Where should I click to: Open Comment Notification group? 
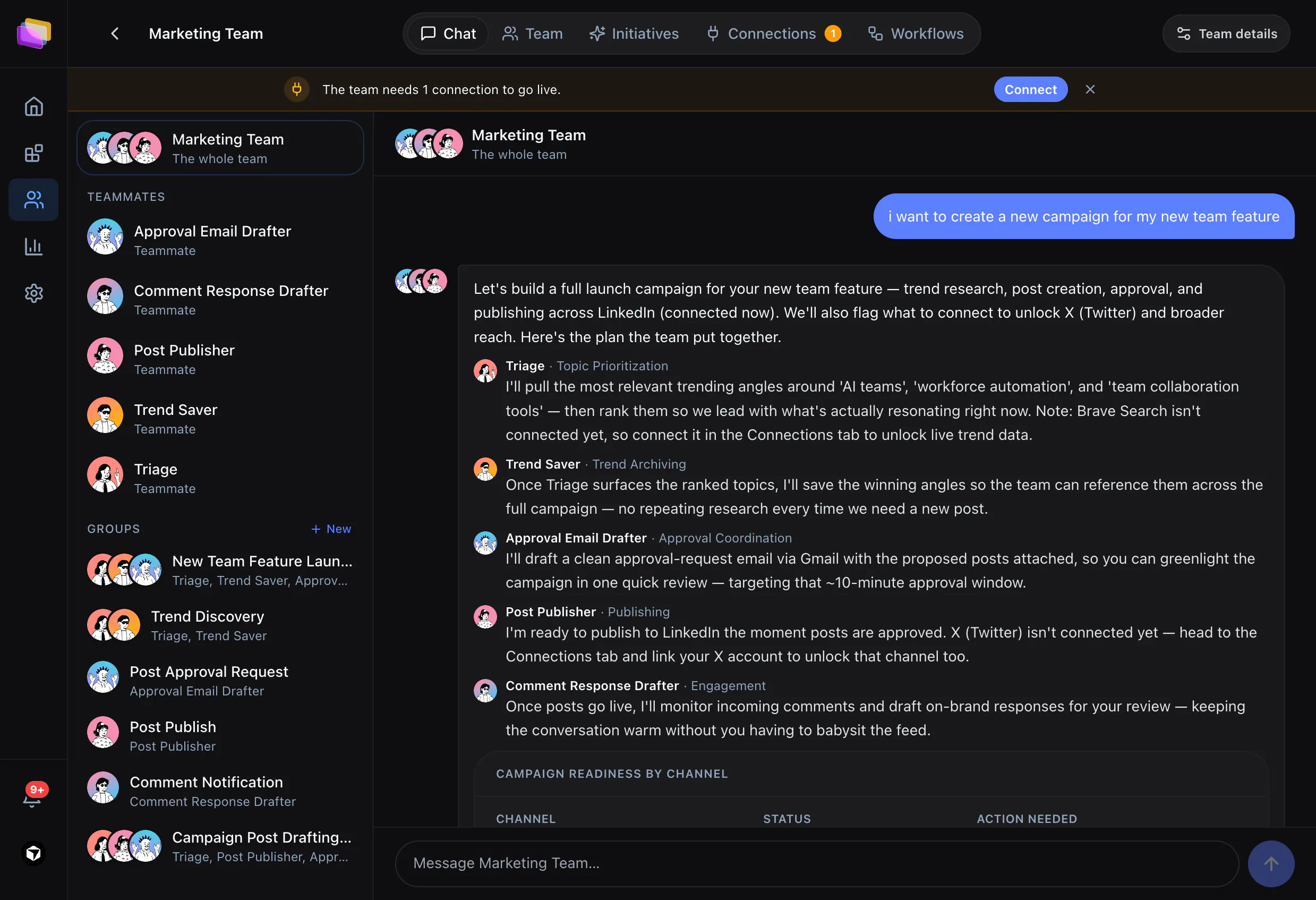(220, 790)
